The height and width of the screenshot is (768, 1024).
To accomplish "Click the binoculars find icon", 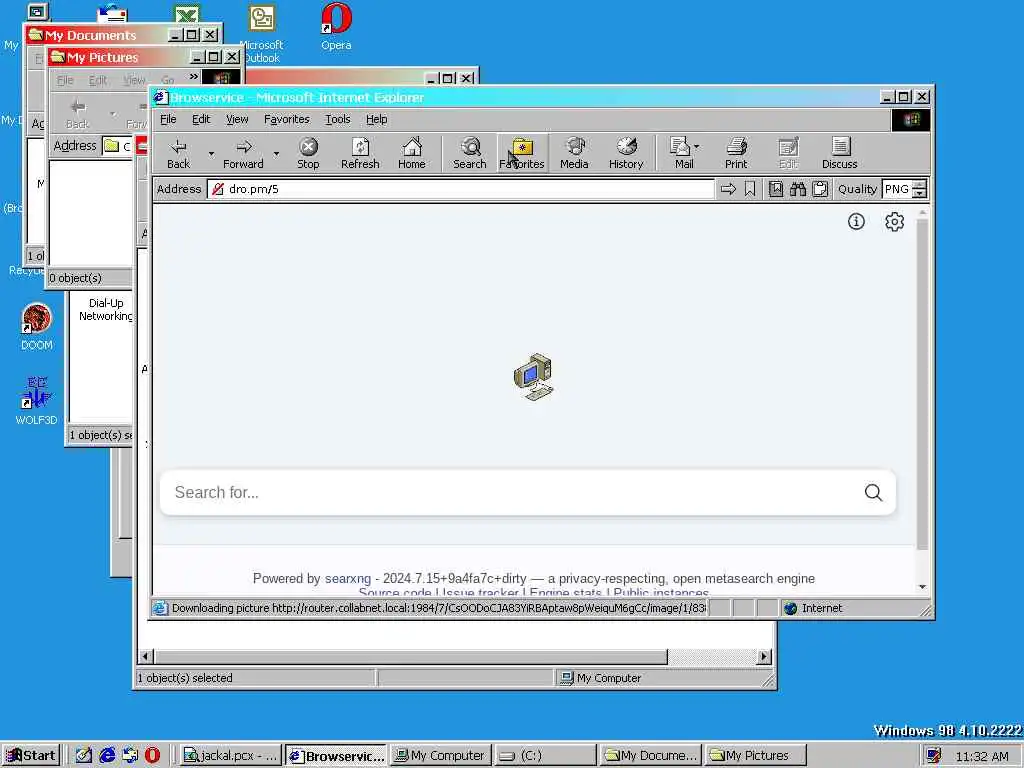I will 798,189.
